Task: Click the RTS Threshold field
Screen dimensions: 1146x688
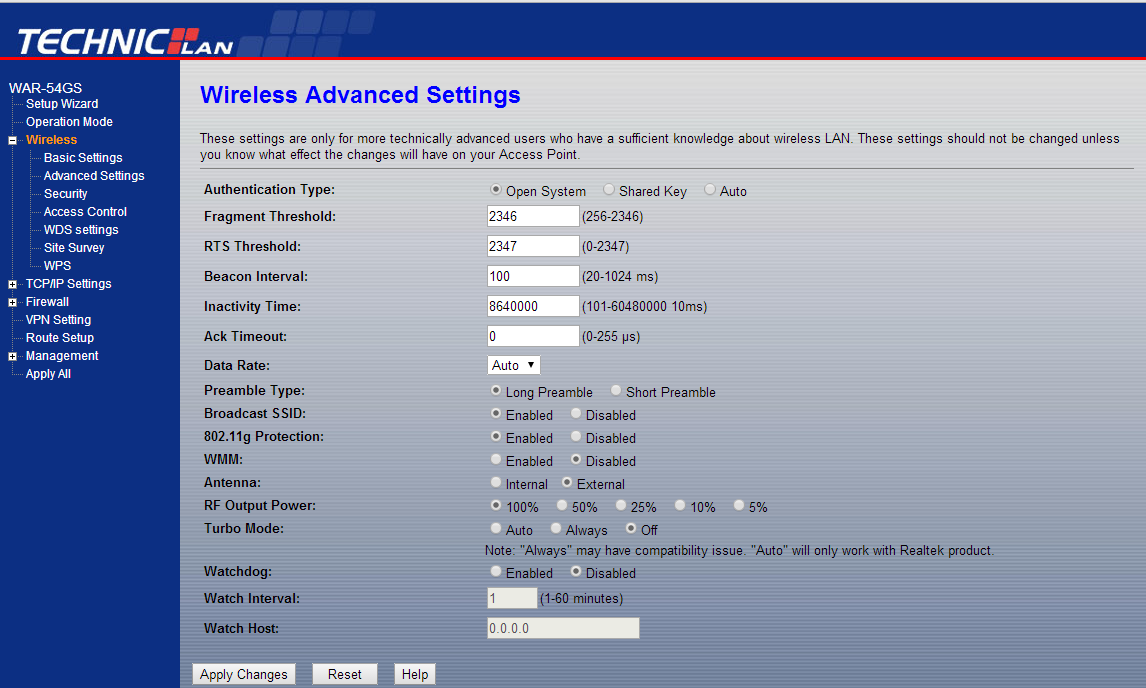Action: [x=533, y=246]
